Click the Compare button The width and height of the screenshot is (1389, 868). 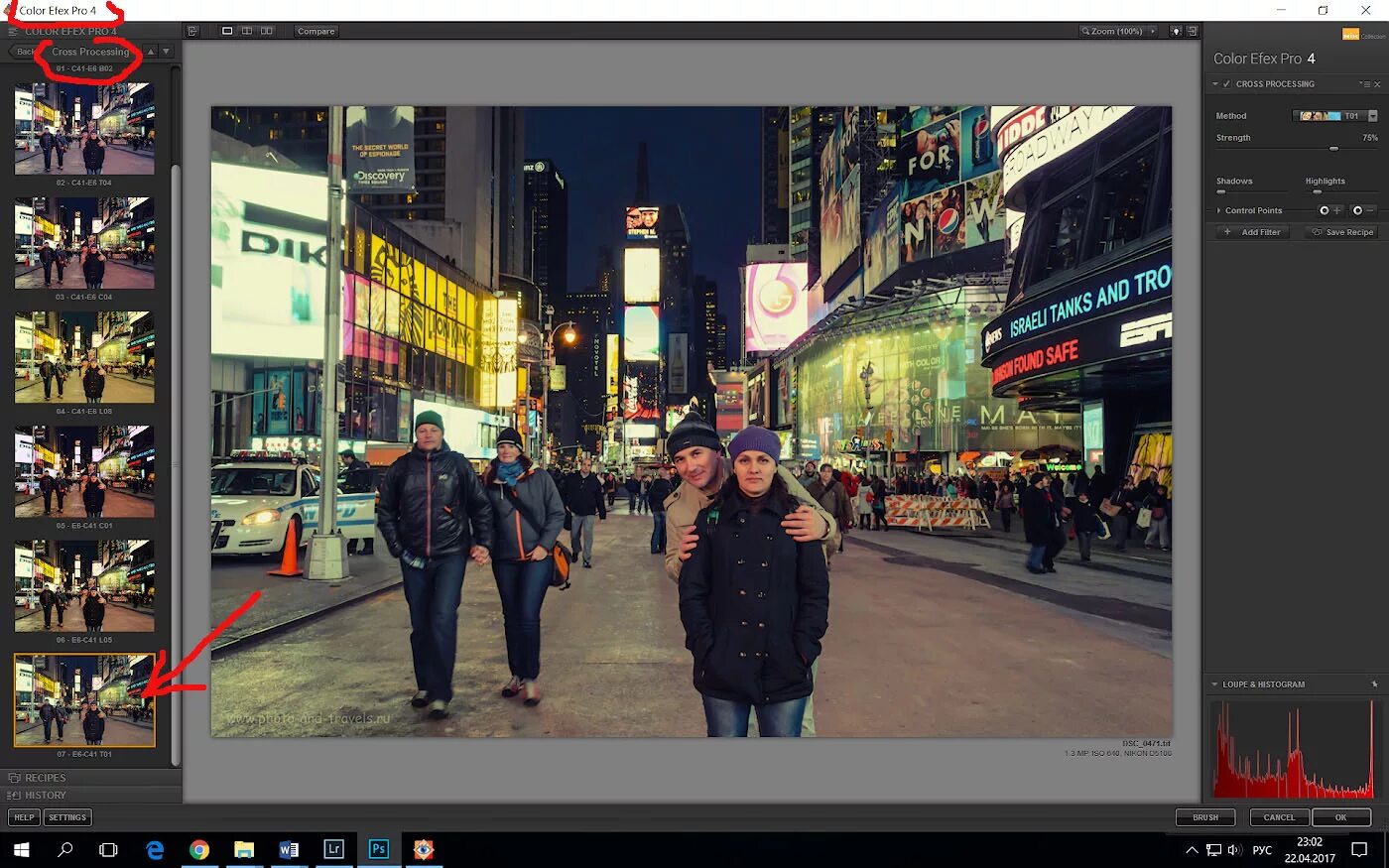(x=316, y=31)
